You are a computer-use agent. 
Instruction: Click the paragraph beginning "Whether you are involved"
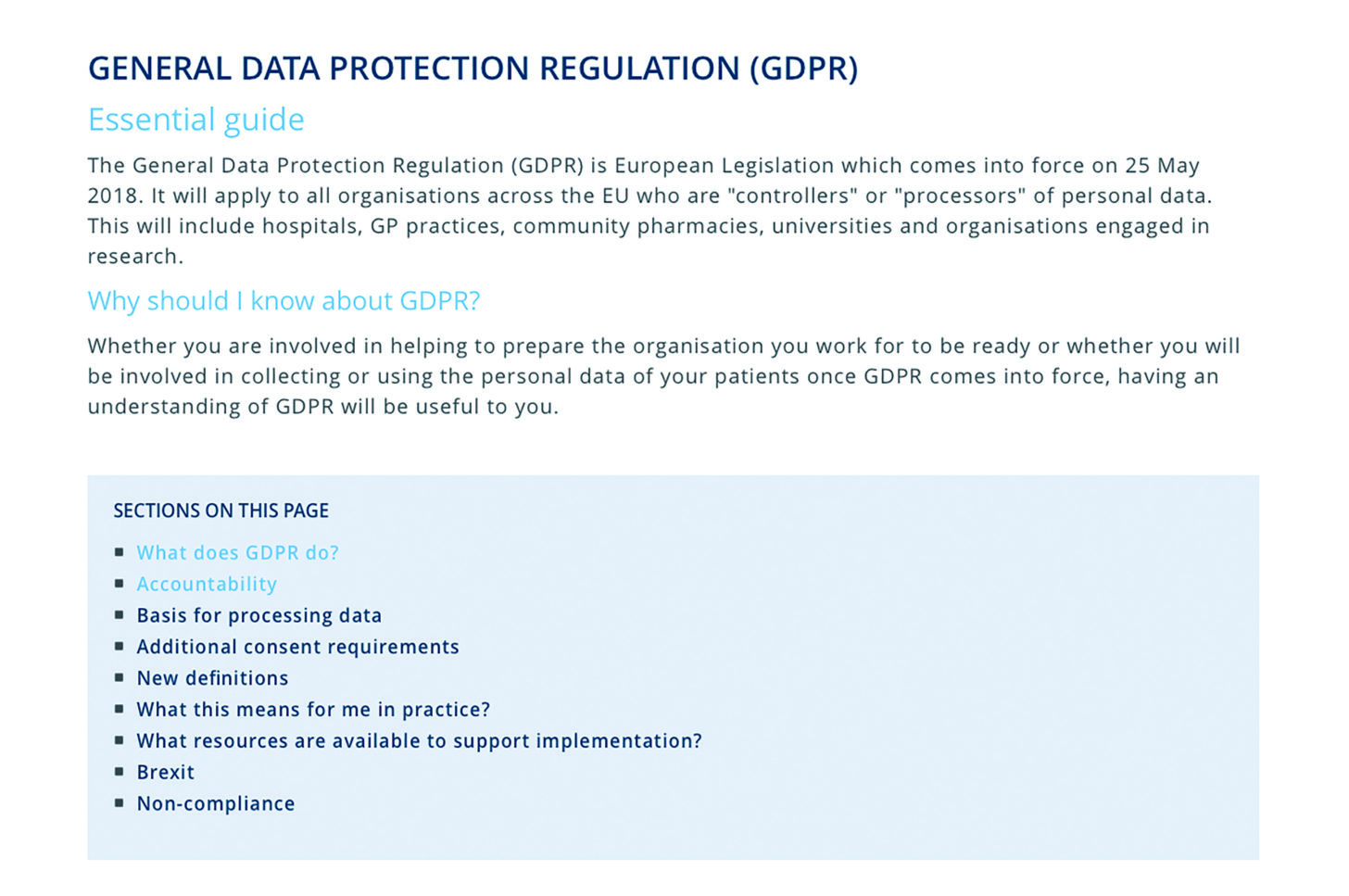point(662,376)
